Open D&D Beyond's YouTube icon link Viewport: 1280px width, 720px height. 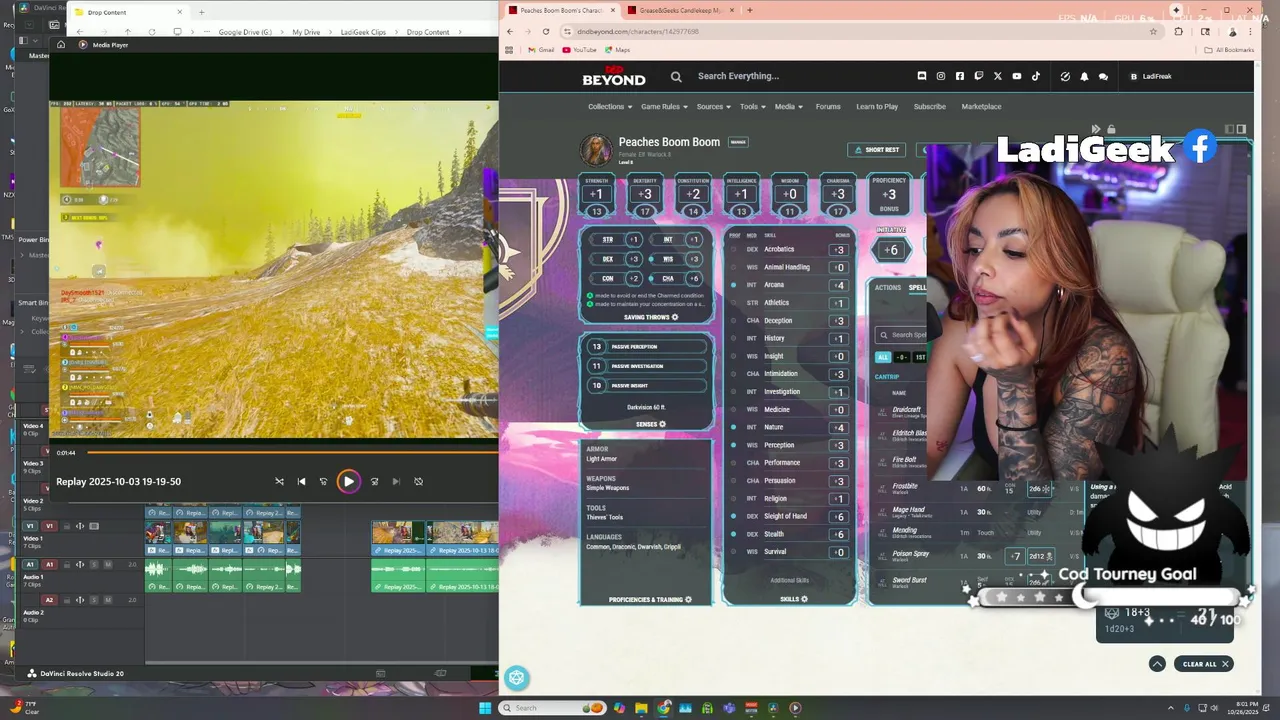click(1017, 76)
